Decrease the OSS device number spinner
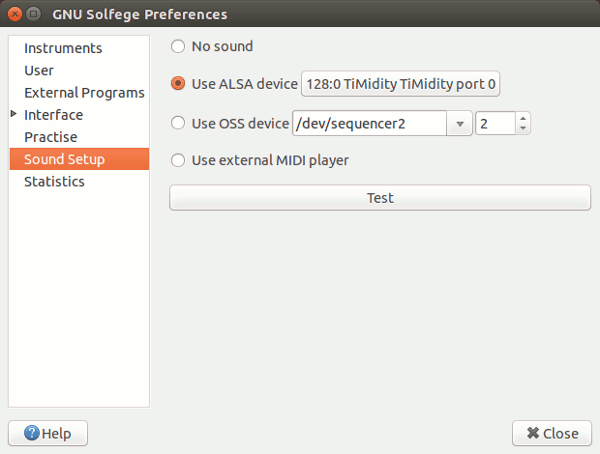The width and height of the screenshot is (600, 454). [523, 129]
